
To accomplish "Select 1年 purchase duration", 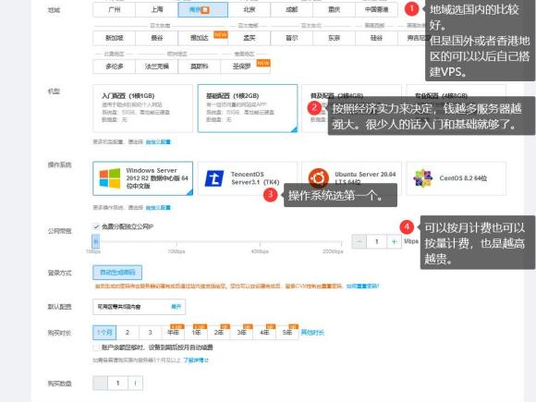I will tap(196, 332).
